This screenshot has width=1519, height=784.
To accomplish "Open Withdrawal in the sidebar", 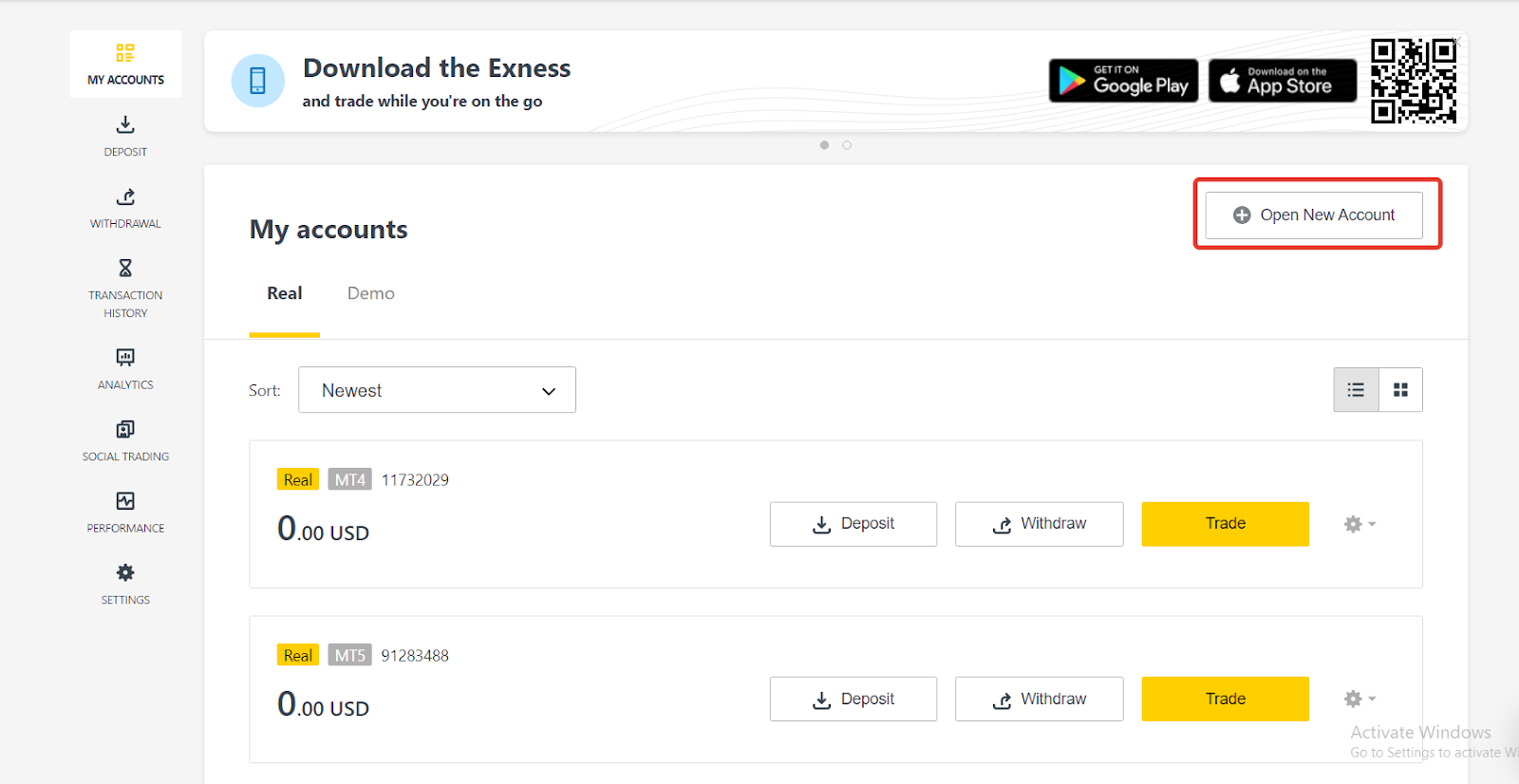I will tap(125, 208).
